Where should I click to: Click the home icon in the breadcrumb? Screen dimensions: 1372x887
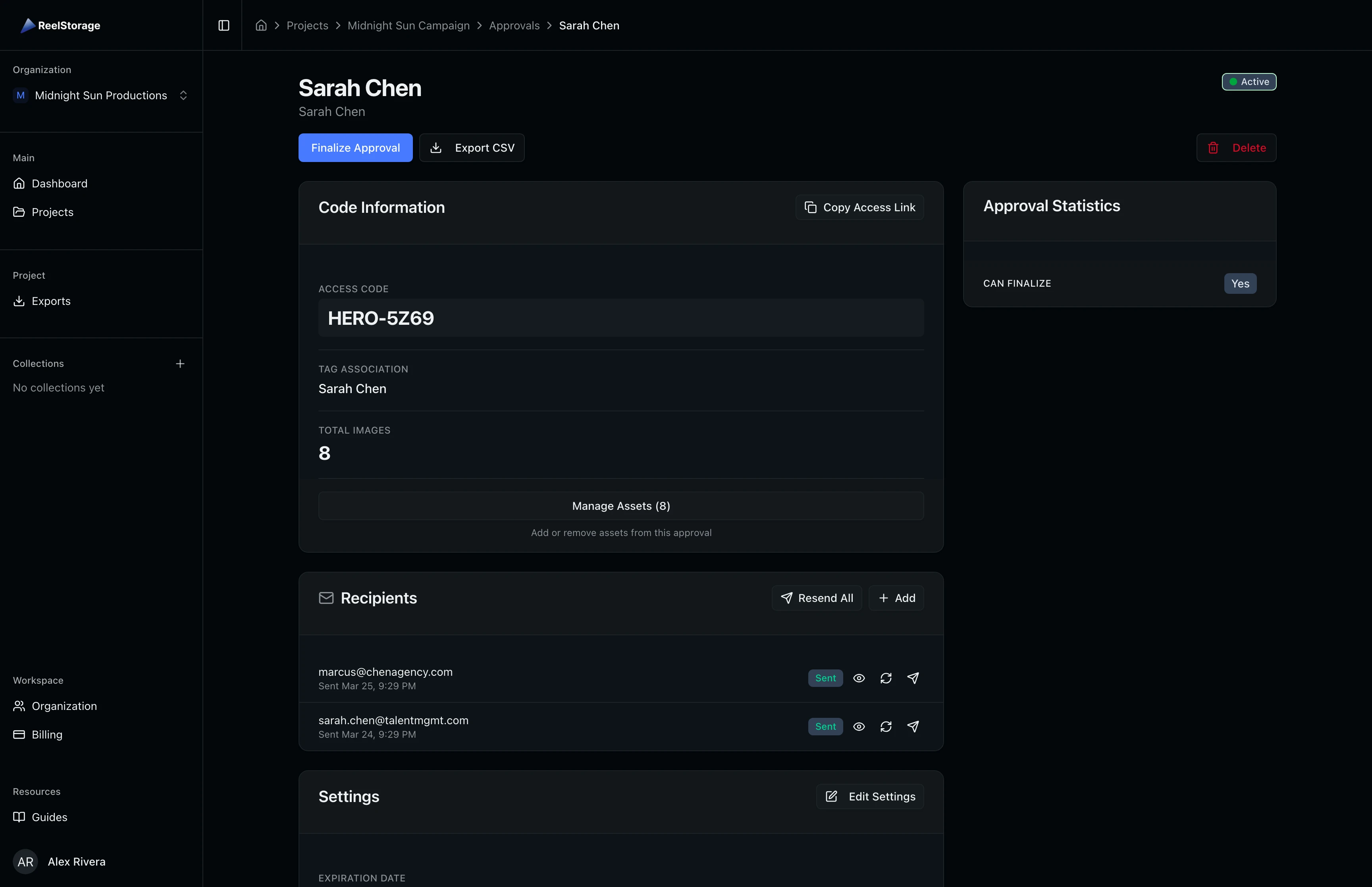pyautogui.click(x=261, y=25)
